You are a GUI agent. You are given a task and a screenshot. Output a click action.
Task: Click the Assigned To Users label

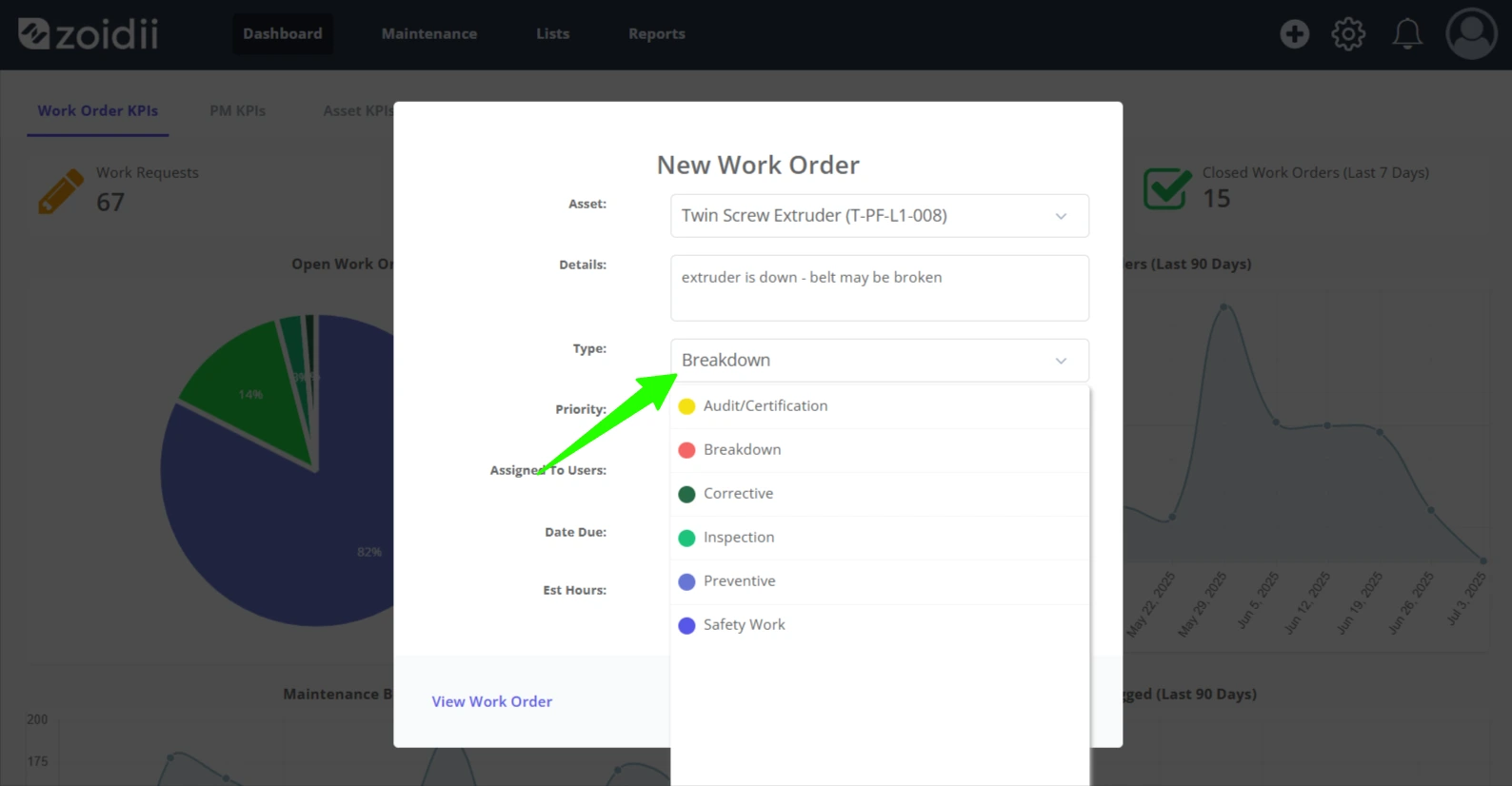pyautogui.click(x=548, y=470)
